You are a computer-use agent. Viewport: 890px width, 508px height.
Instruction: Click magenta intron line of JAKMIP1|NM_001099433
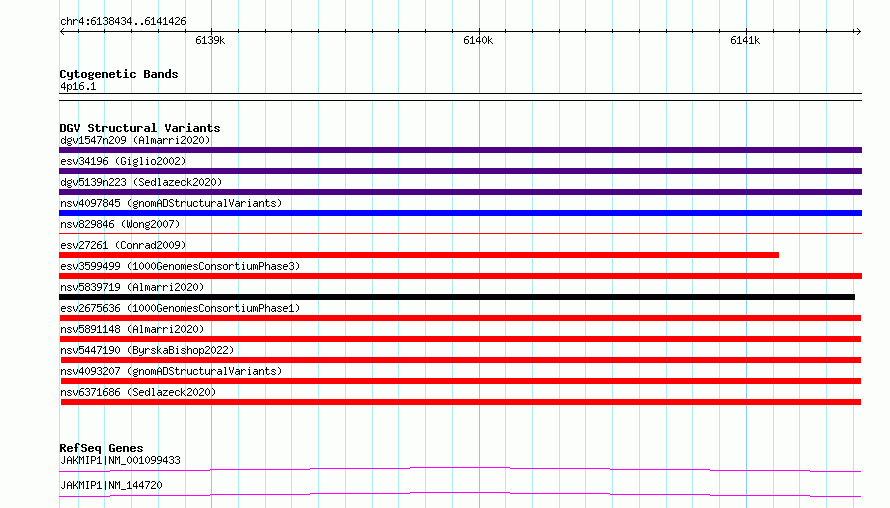pos(460,469)
